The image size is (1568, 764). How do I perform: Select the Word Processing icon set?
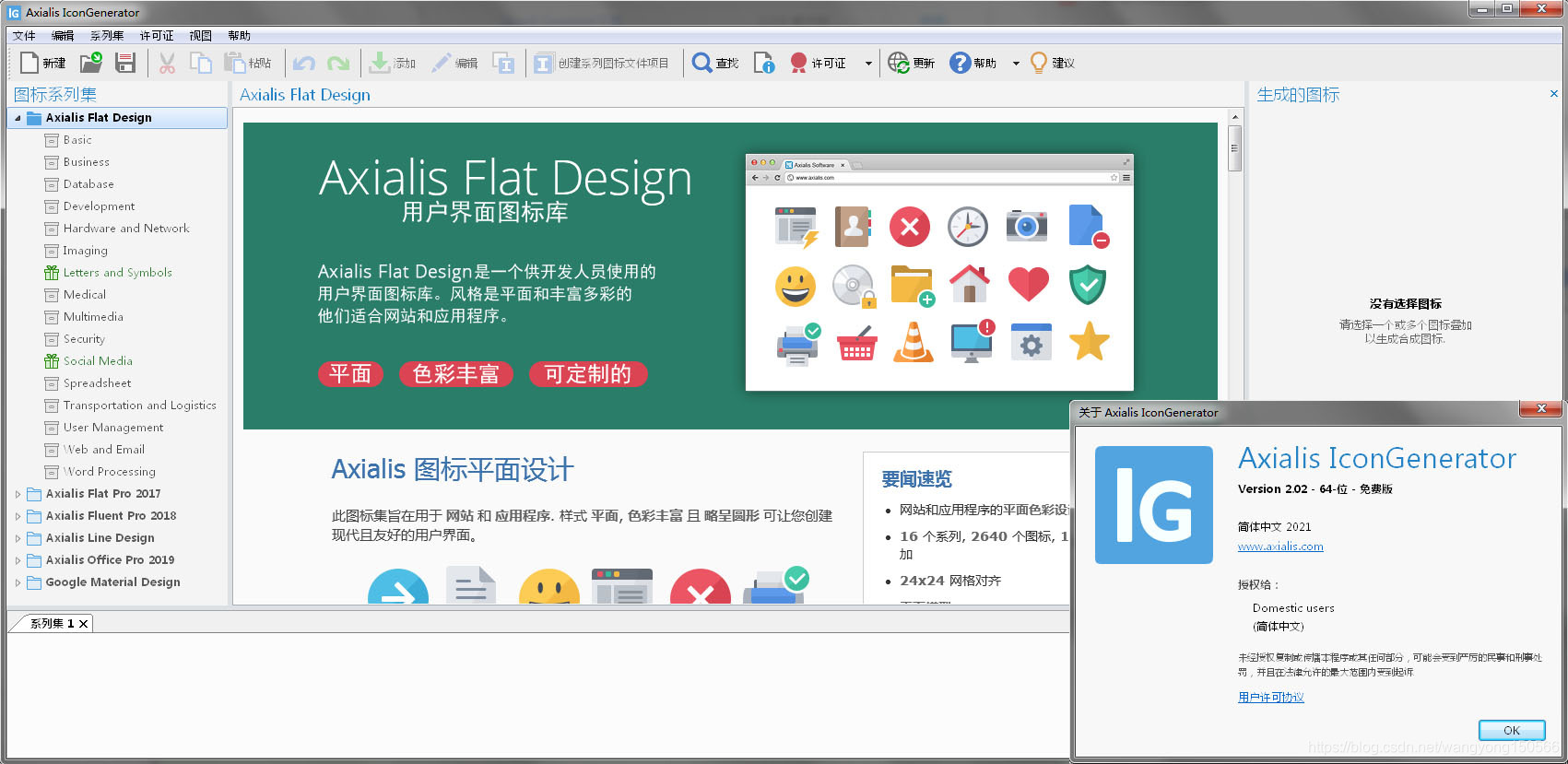109,472
